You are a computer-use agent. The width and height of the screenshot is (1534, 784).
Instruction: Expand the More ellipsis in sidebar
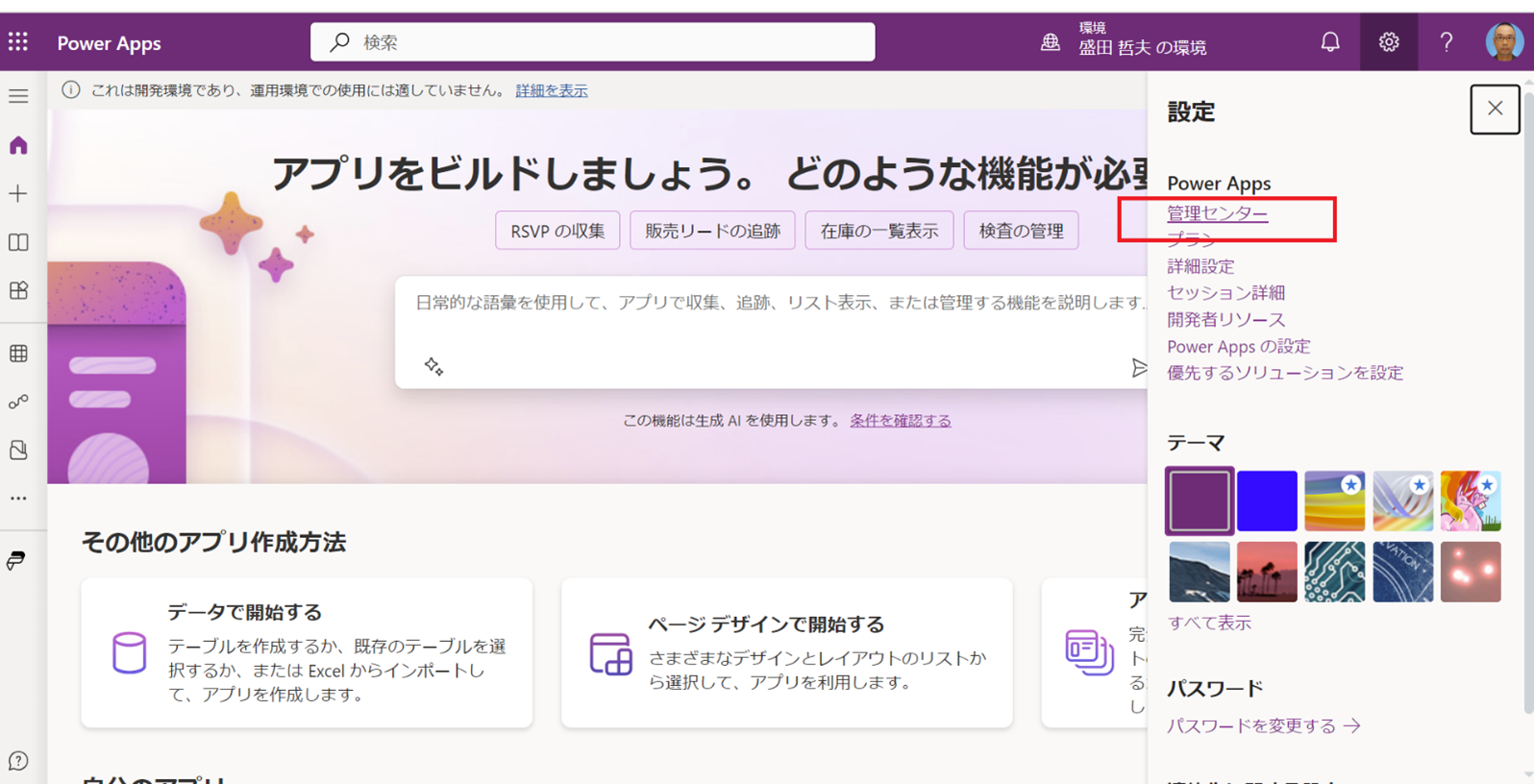18,499
